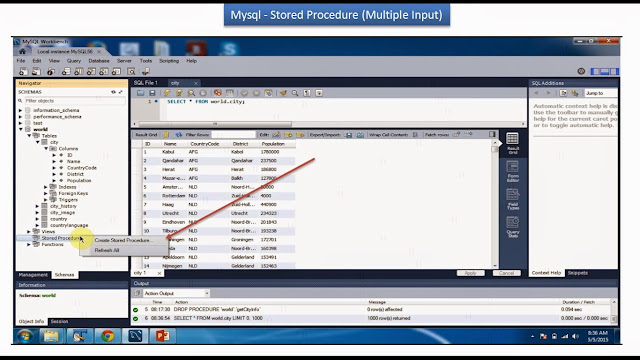Choose Refresh All from context menu
640x360 pixels.
(107, 250)
